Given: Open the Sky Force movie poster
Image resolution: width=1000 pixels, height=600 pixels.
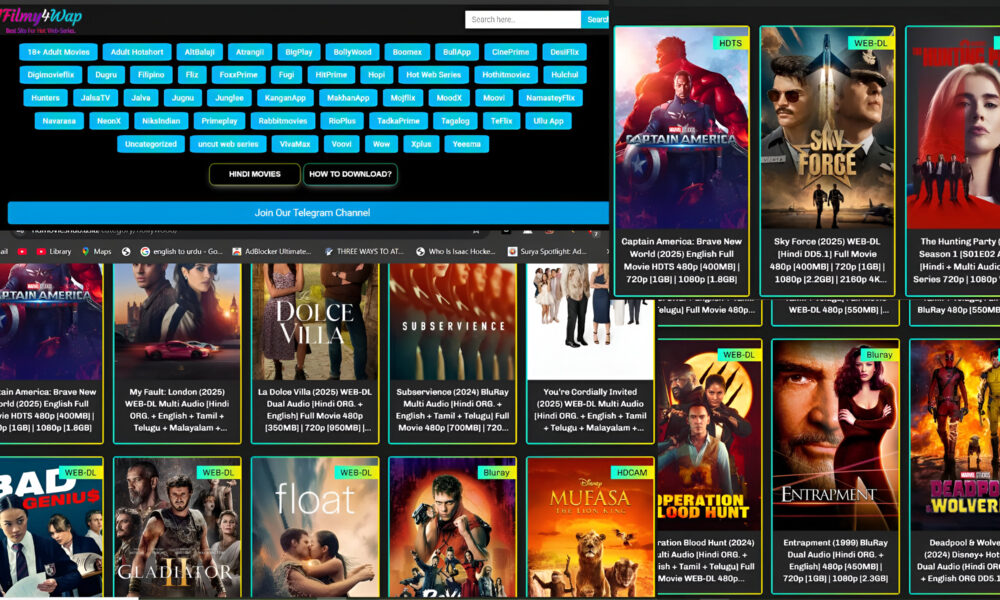Looking at the screenshot, I should [x=827, y=128].
